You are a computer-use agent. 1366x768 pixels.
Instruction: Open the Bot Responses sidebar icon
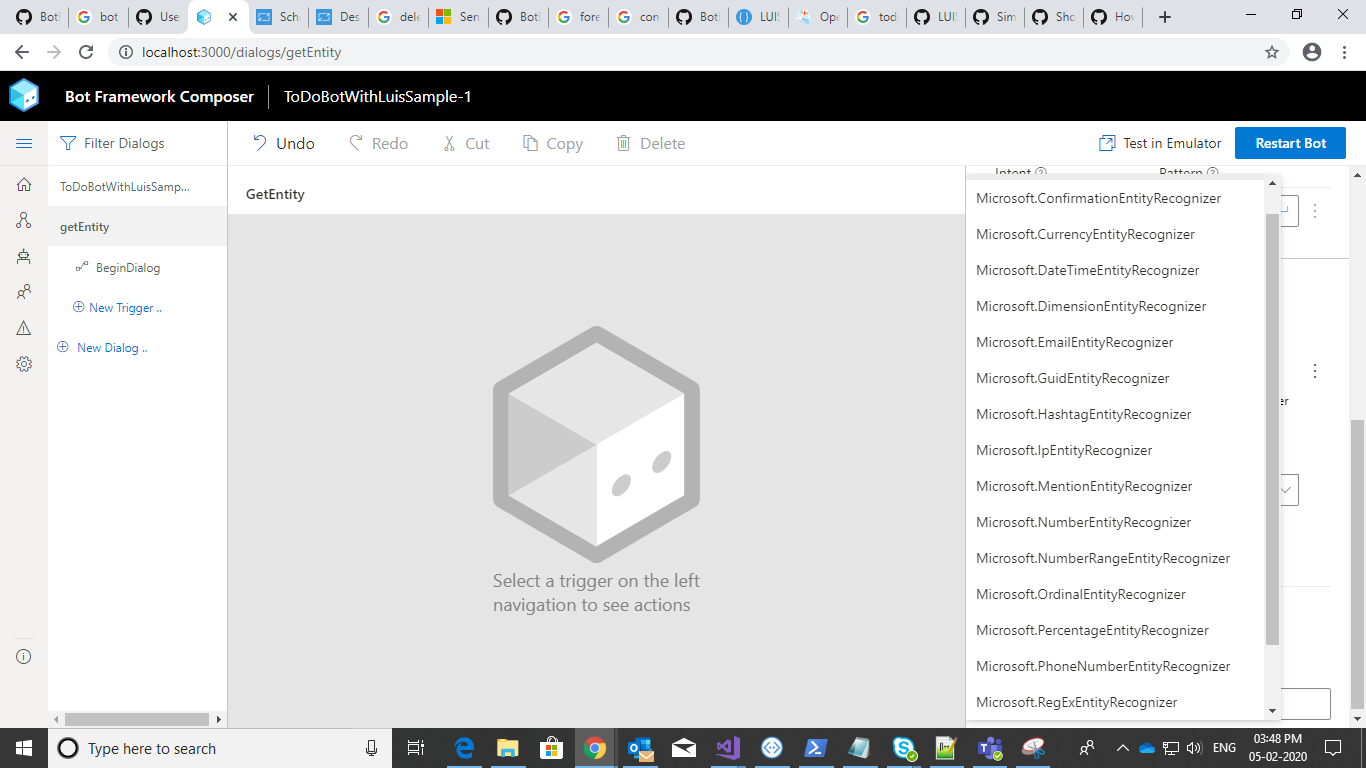point(24,256)
